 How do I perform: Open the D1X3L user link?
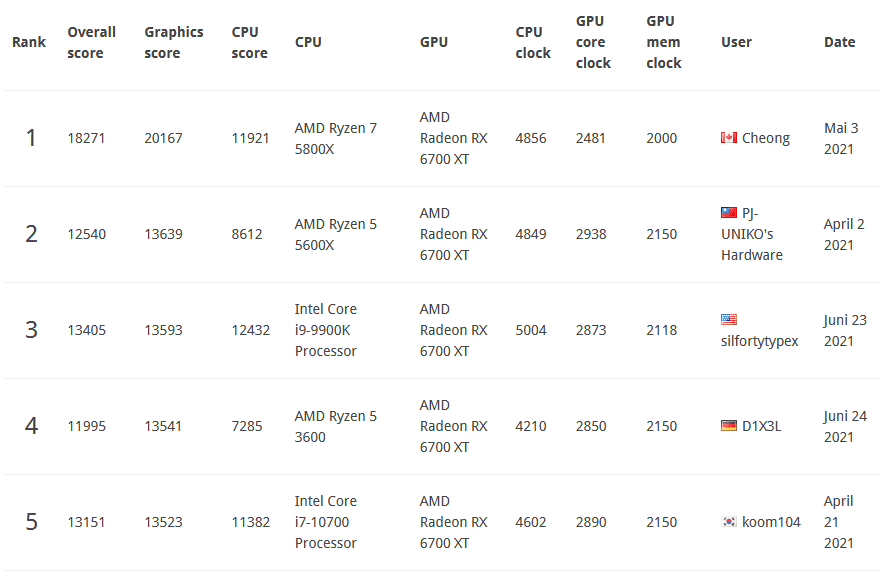[x=761, y=426]
